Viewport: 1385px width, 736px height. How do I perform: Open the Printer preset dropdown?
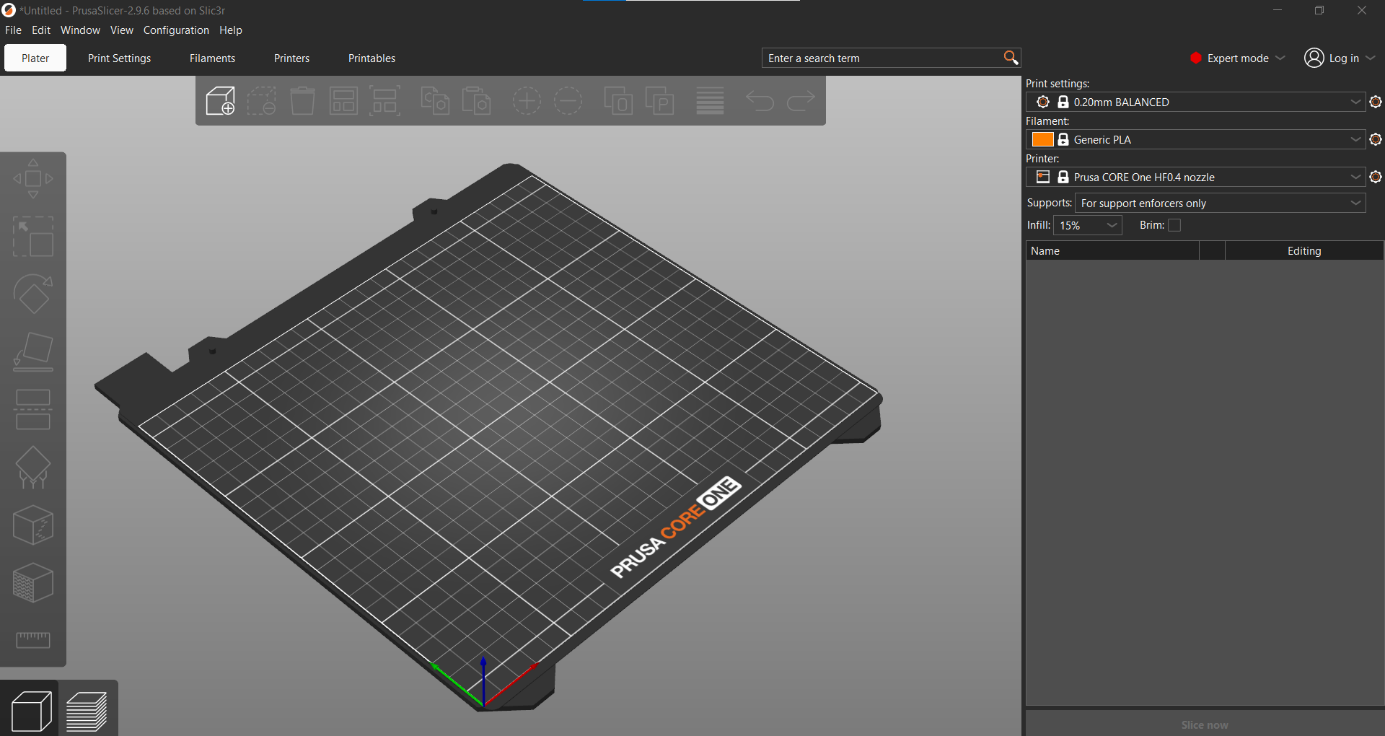coord(1196,177)
